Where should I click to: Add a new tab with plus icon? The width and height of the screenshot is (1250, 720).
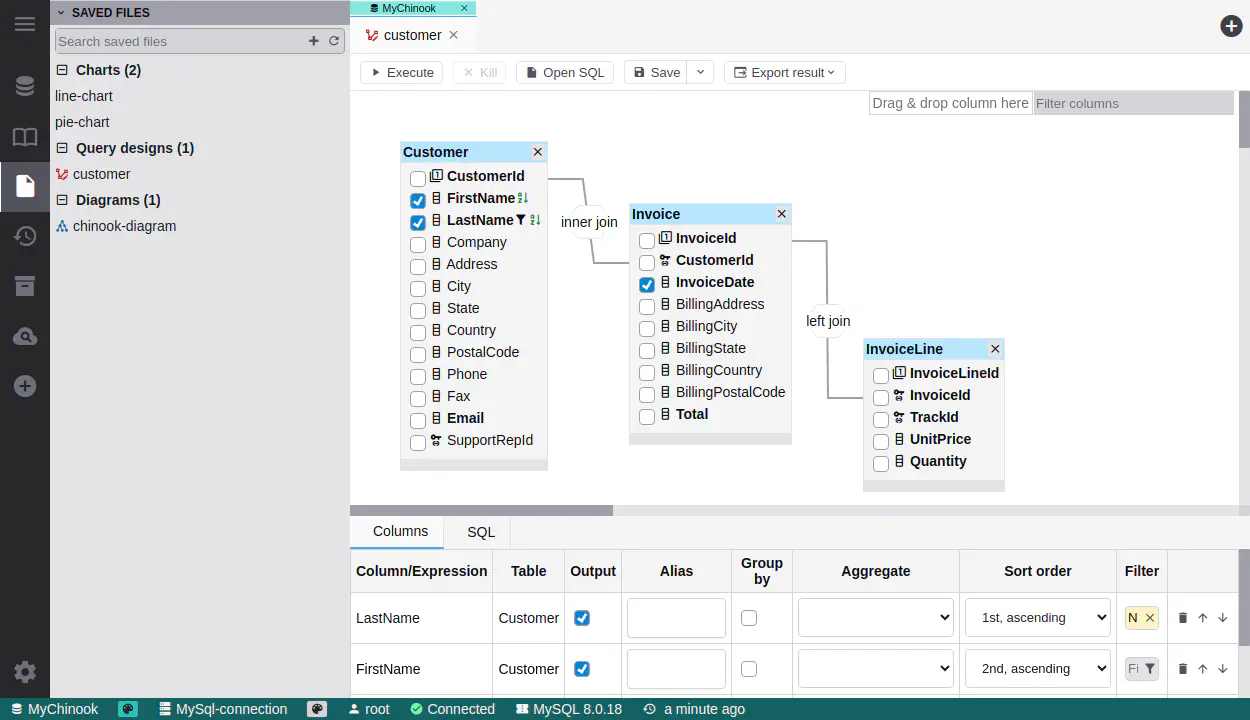1231,26
